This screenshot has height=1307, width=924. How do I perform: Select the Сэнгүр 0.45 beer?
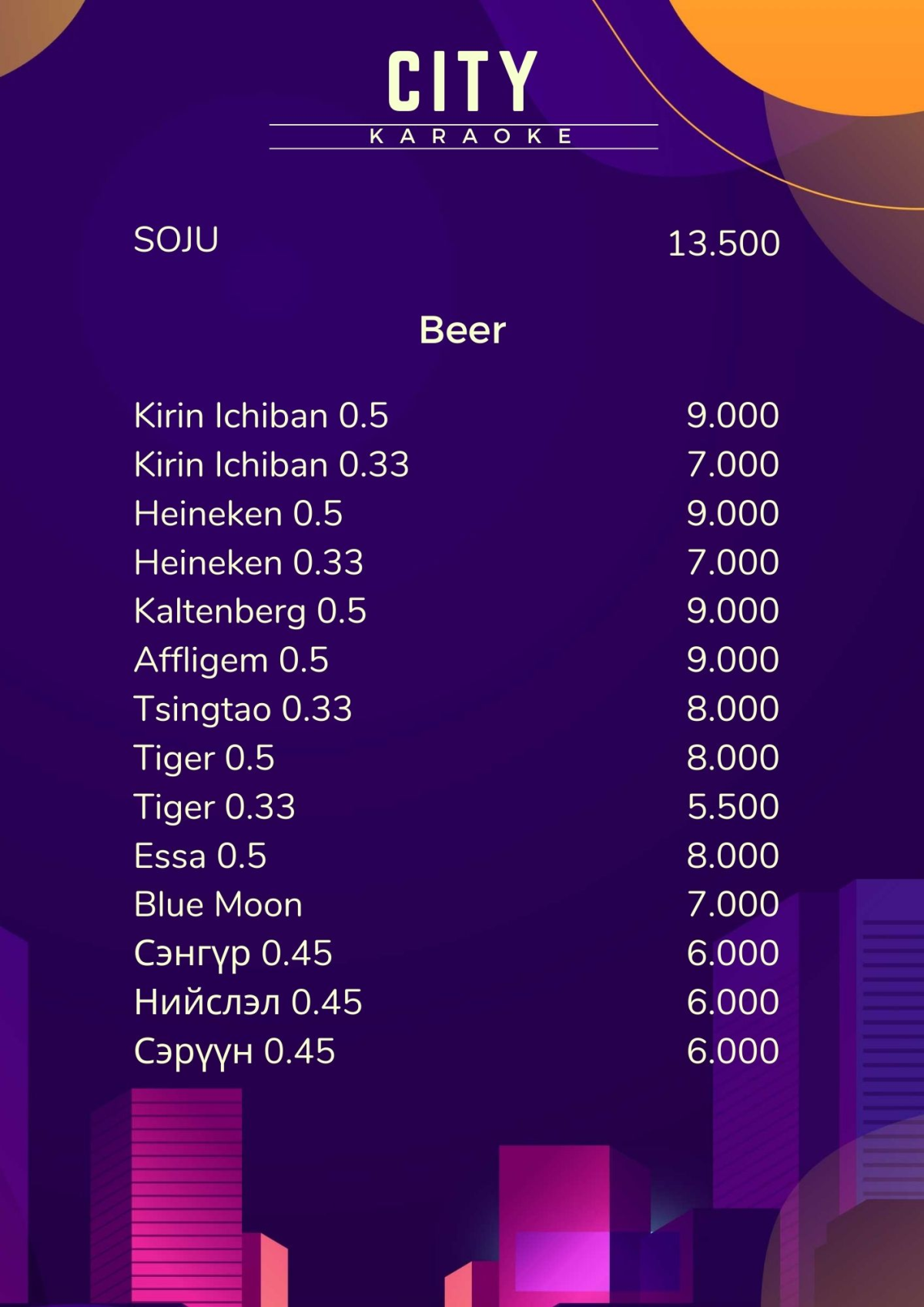tap(233, 954)
